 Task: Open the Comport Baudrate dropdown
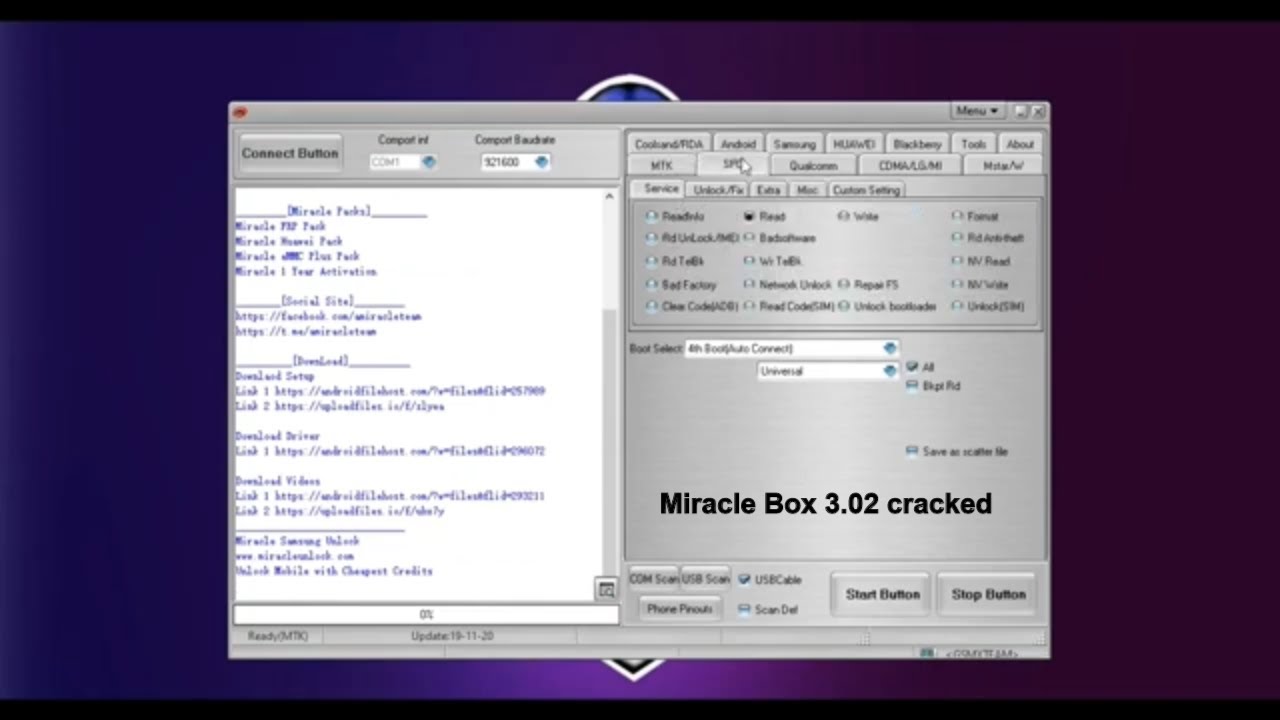pos(542,162)
